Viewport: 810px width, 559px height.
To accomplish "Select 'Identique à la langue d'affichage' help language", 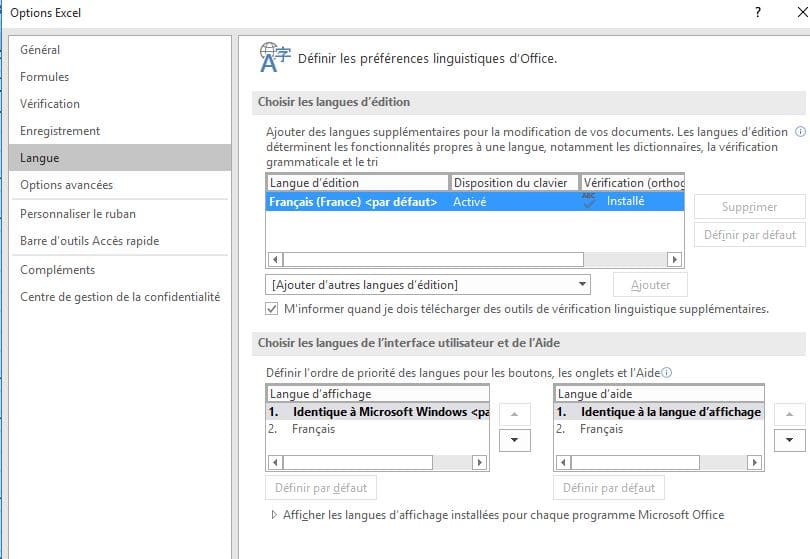I will tap(659, 412).
